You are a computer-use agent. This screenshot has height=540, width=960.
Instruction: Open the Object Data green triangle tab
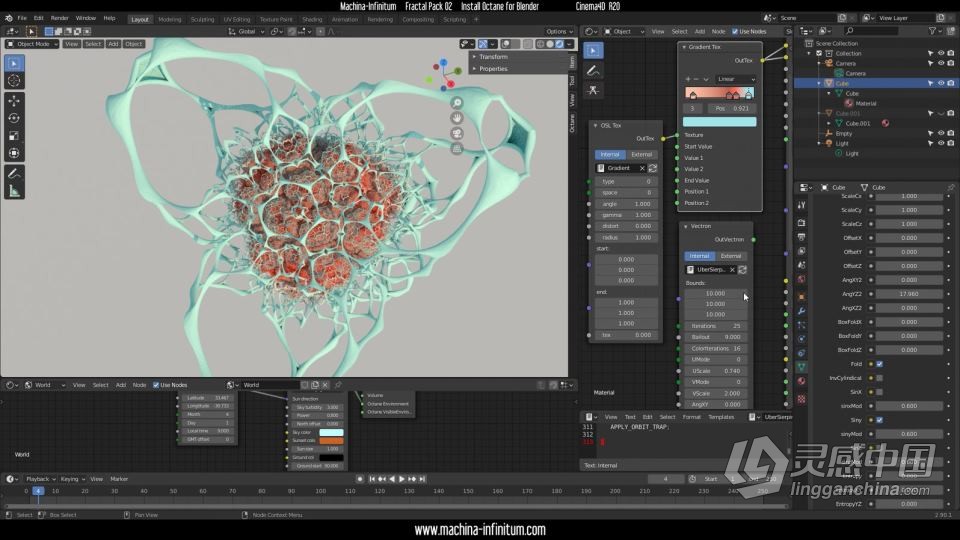point(801,366)
